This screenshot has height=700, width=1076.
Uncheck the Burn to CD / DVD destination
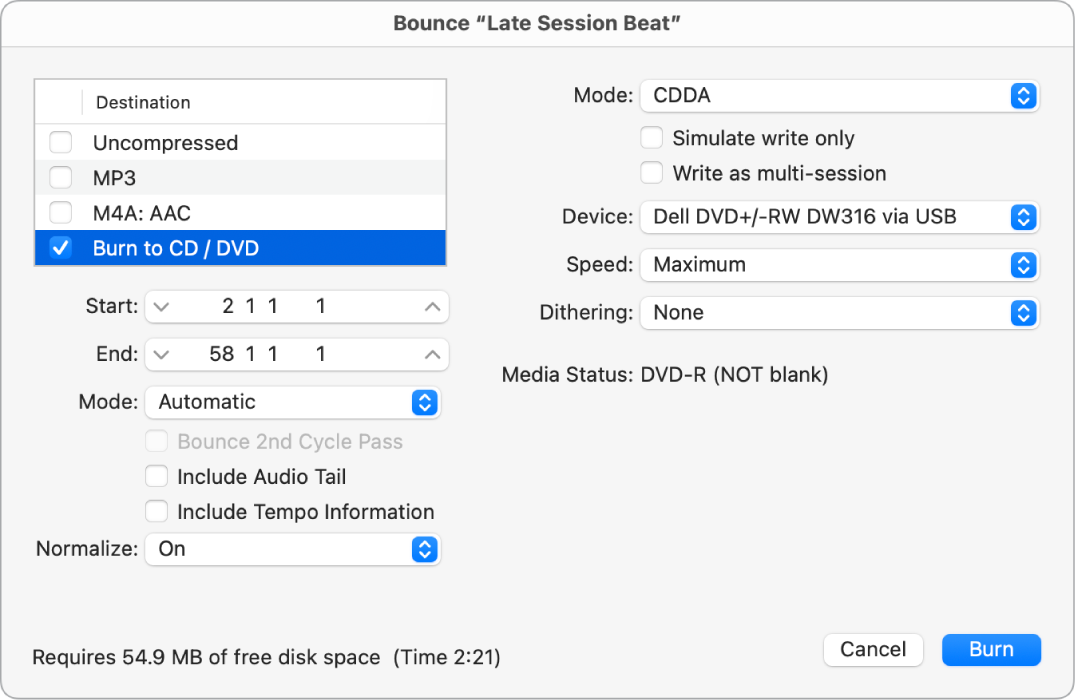click(60, 248)
